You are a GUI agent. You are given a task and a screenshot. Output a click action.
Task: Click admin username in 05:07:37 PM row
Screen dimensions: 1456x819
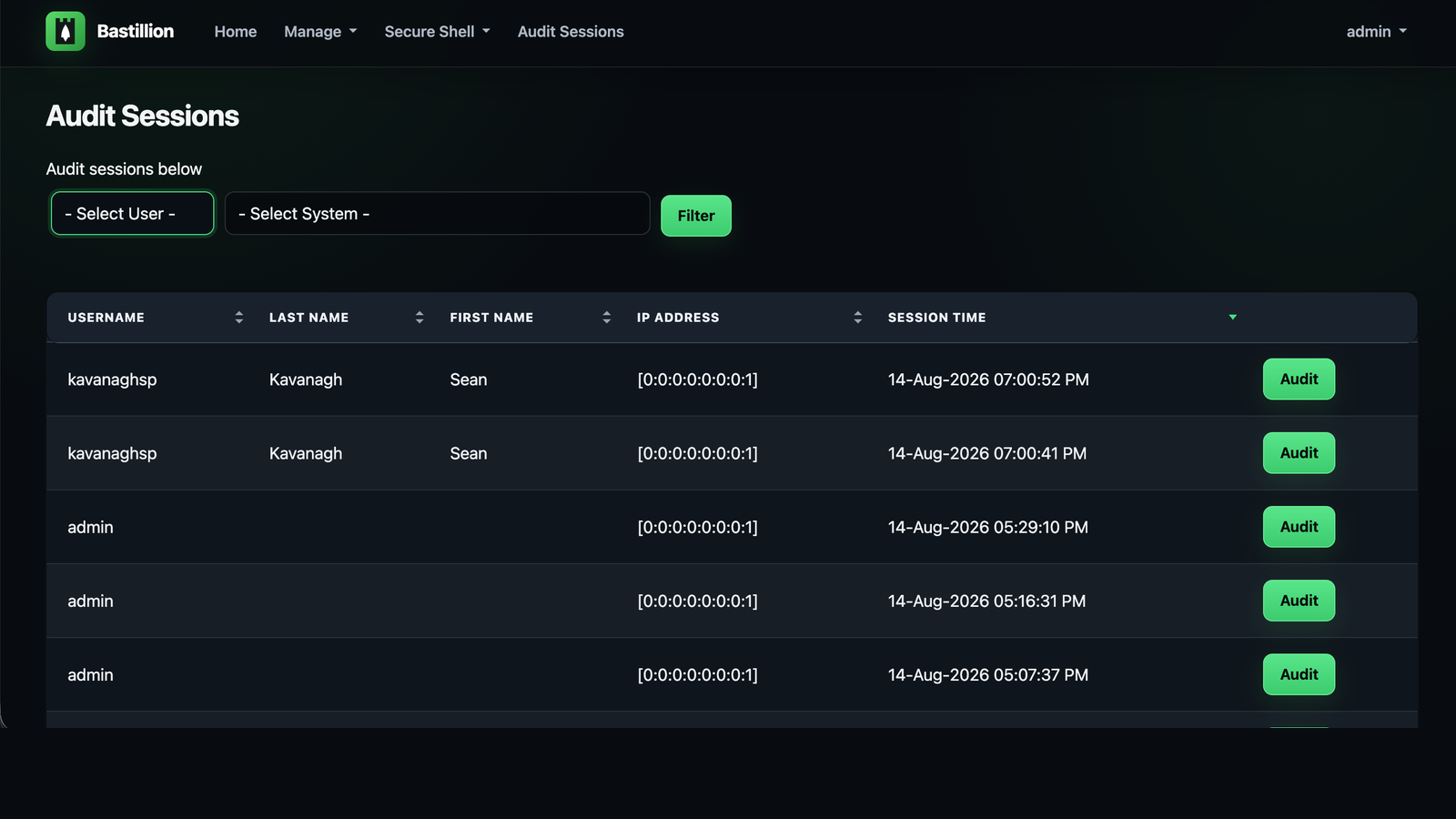(x=90, y=674)
